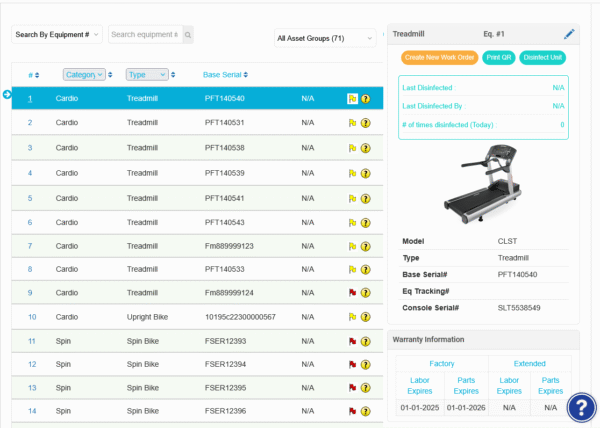Open the Search By Equipment # dropdown
The image size is (600, 428).
57,34
